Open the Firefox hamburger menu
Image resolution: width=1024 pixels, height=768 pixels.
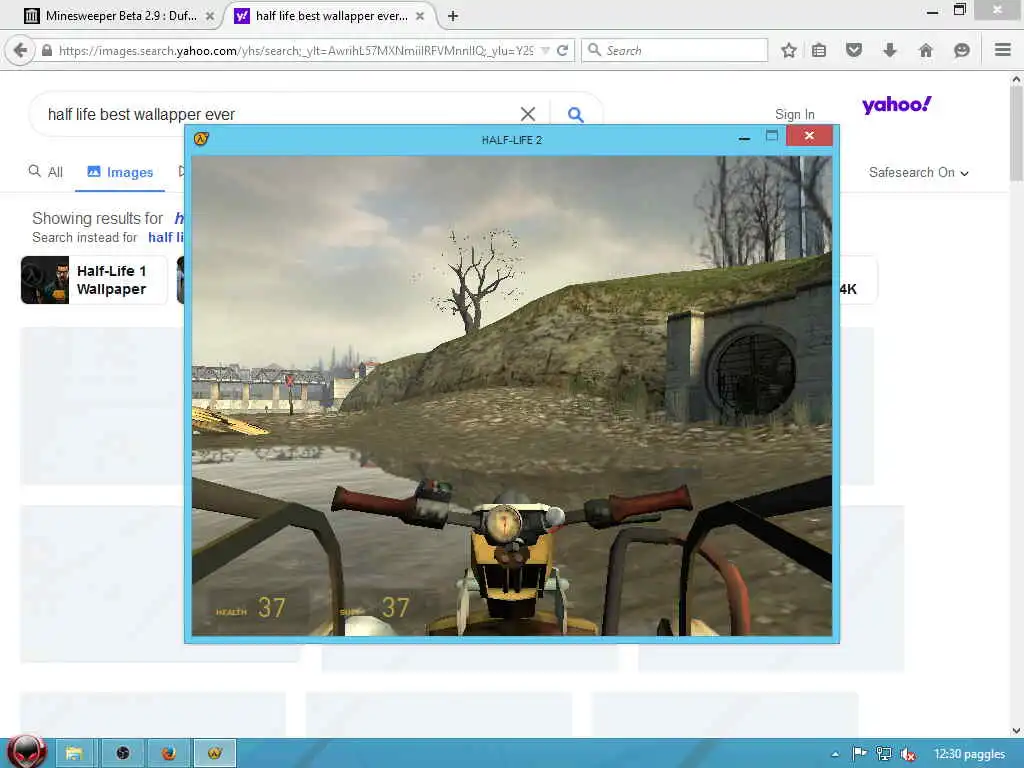pos(1003,50)
